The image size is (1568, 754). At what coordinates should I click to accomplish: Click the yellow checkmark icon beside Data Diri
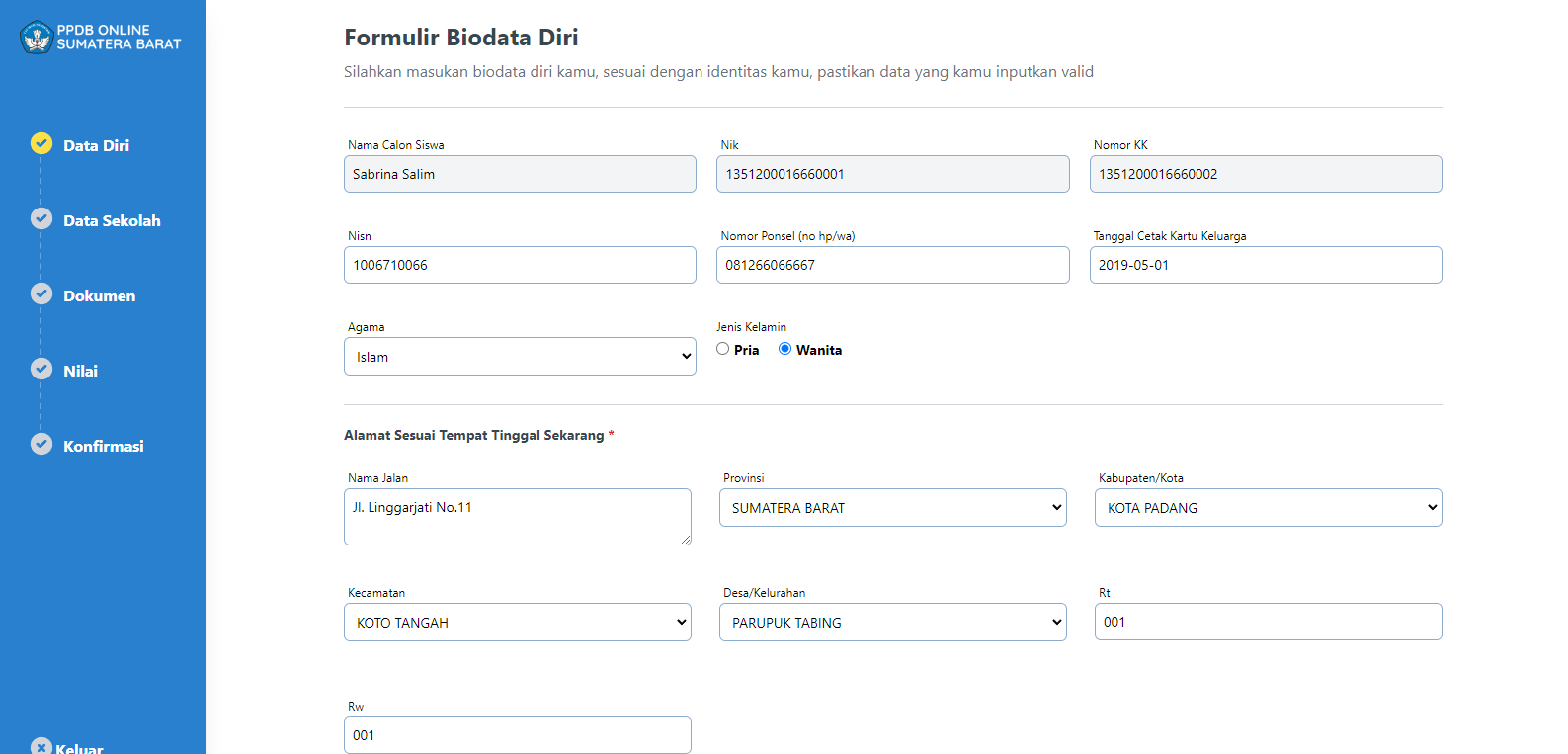(41, 143)
